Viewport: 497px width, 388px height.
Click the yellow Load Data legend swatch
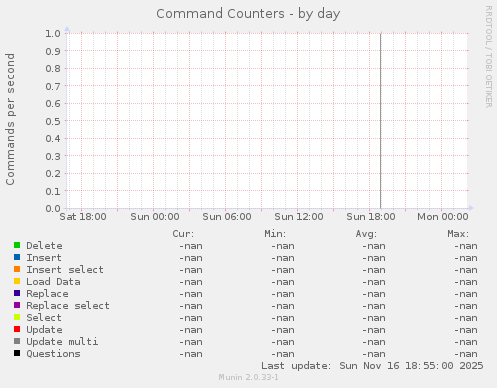pyautogui.click(x=17, y=281)
